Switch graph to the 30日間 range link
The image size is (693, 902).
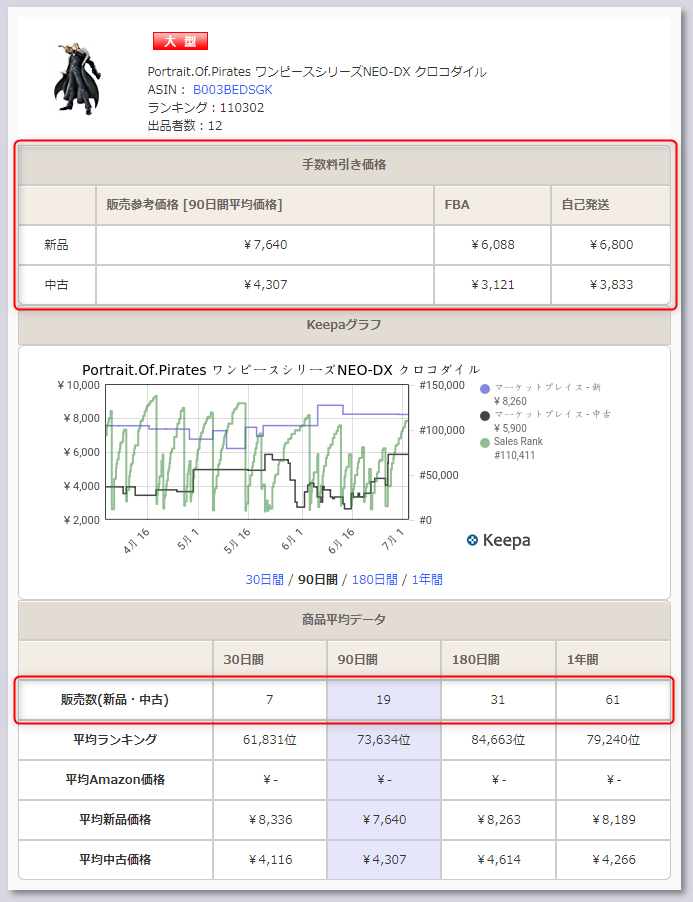click(x=264, y=579)
